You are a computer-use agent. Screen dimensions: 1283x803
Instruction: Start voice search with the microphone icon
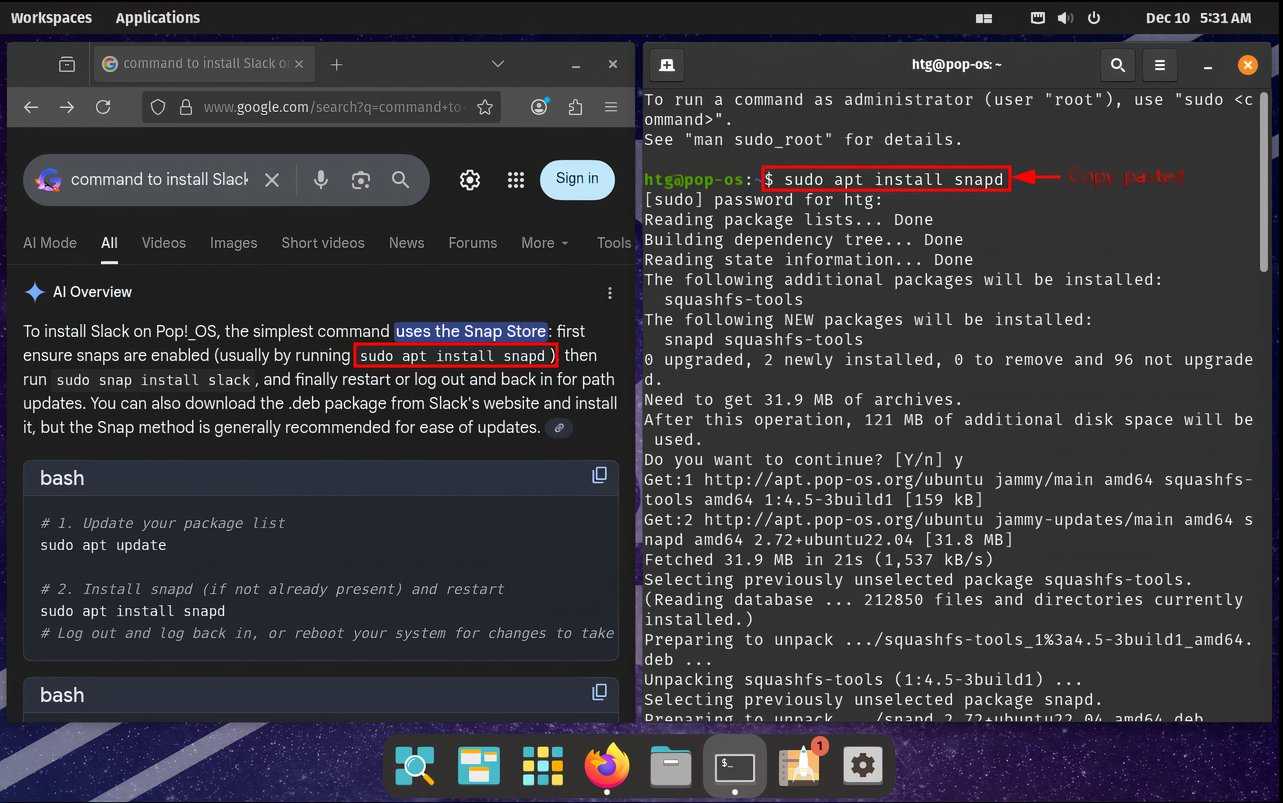320,180
